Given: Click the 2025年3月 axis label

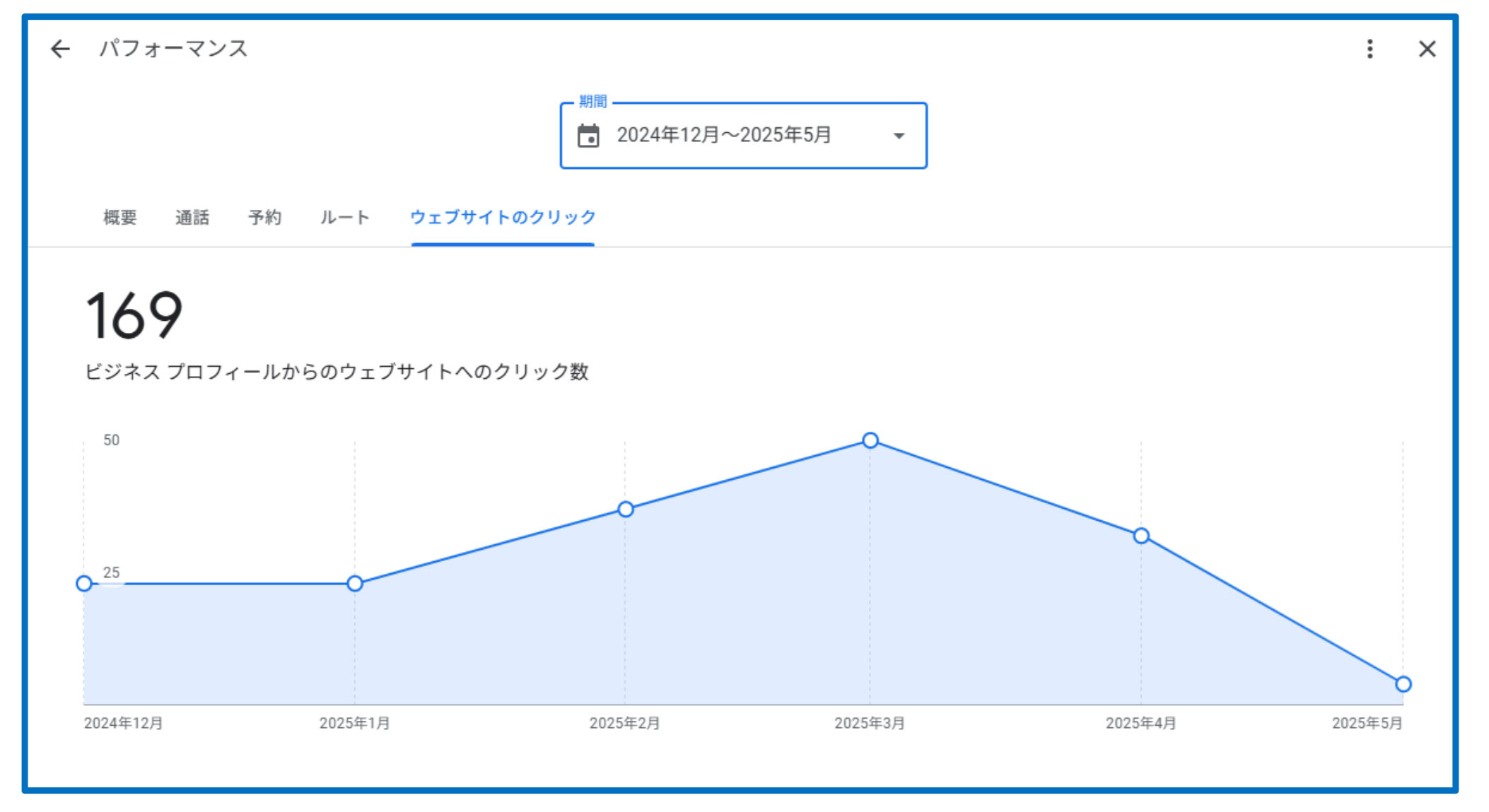Looking at the screenshot, I should 870,723.
